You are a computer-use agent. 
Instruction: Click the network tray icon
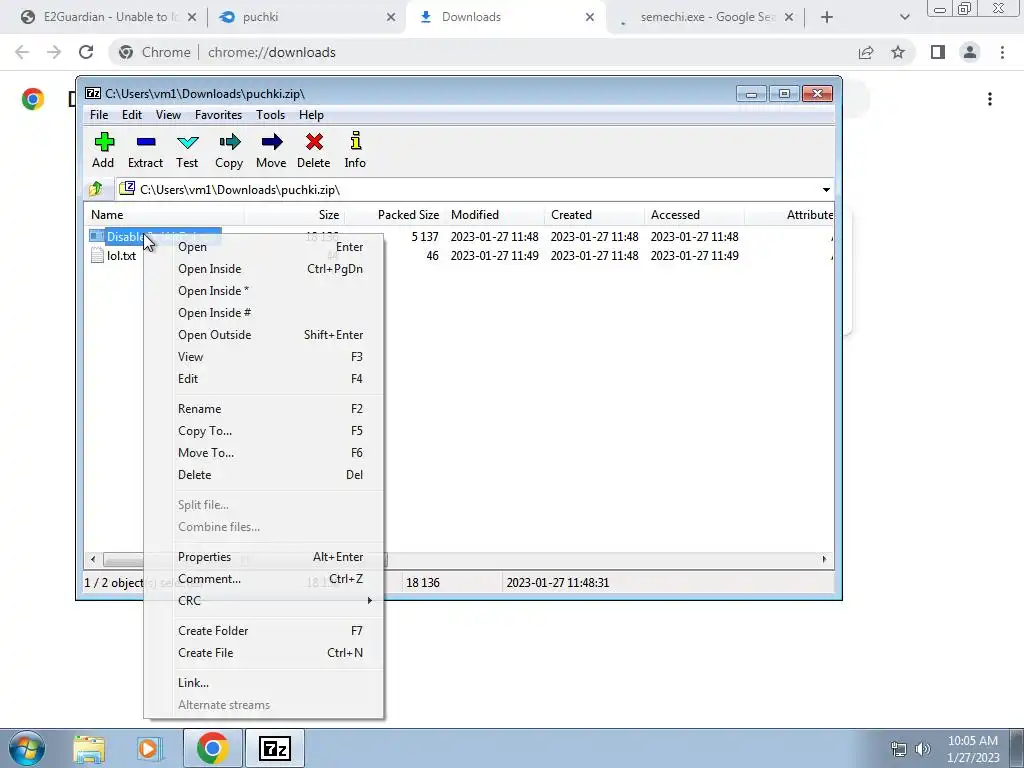[899, 749]
